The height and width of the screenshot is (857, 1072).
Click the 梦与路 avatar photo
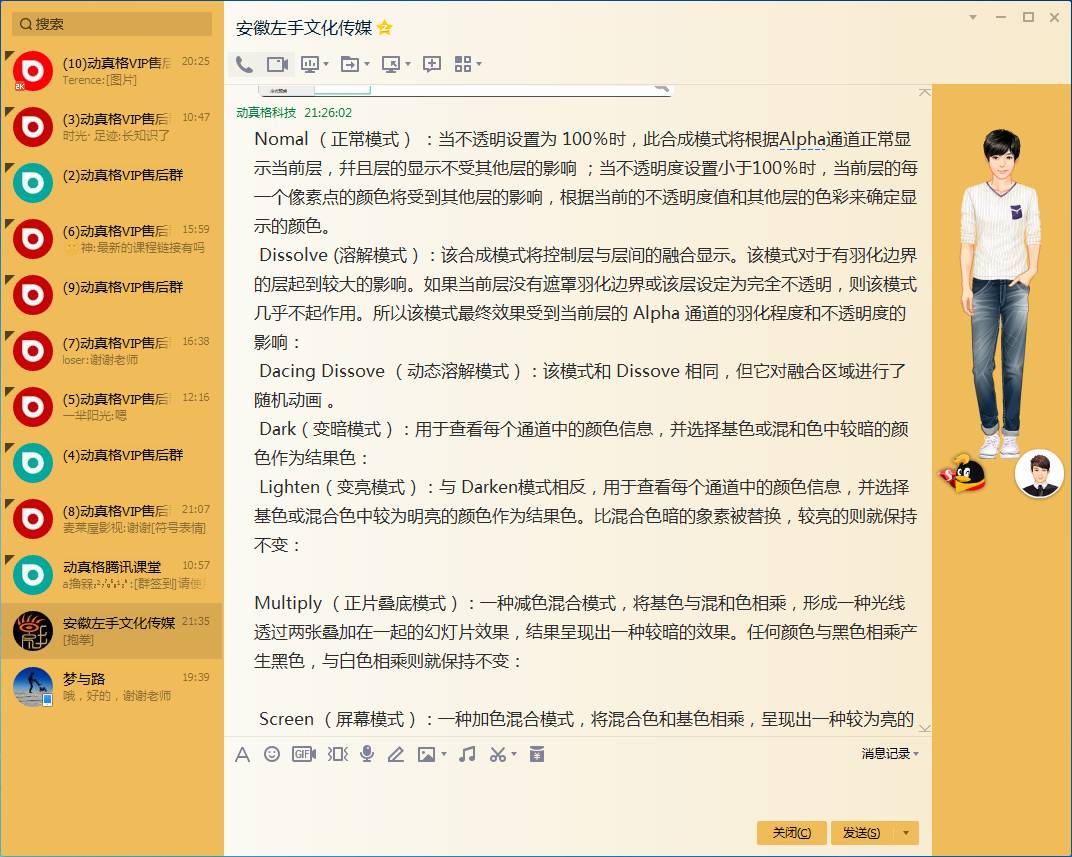33,687
